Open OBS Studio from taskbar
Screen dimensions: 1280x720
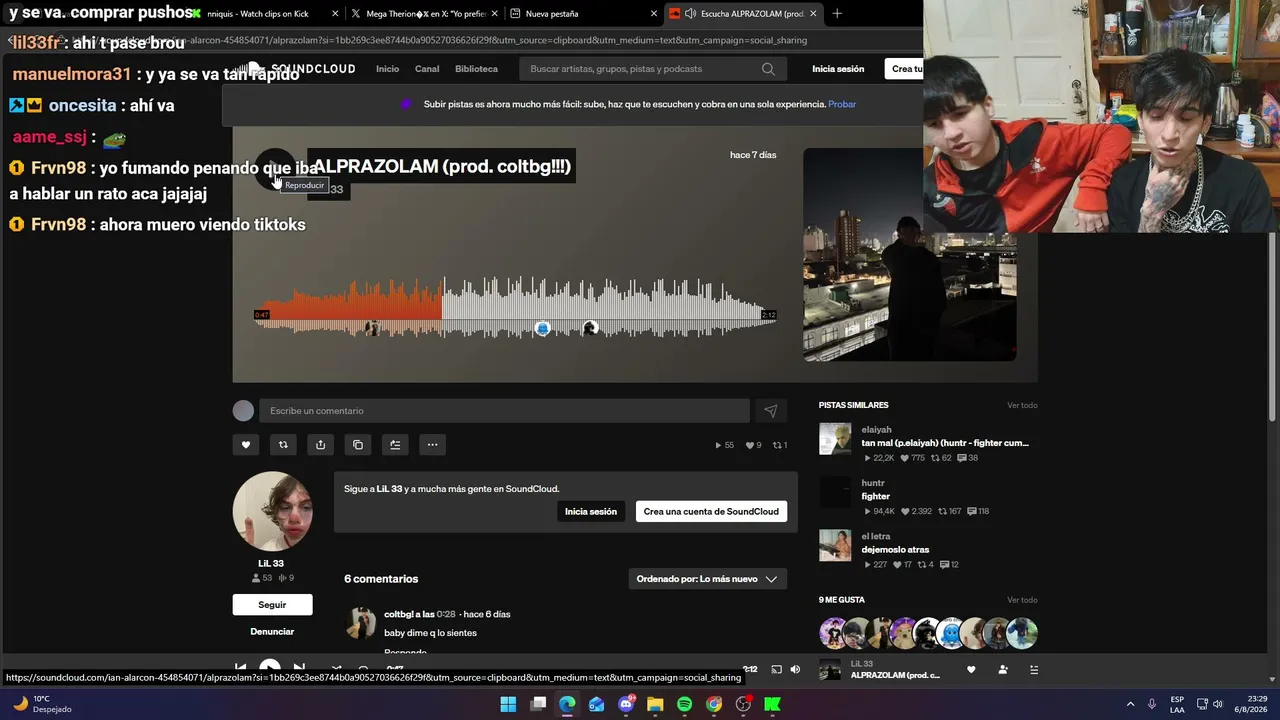pos(743,704)
